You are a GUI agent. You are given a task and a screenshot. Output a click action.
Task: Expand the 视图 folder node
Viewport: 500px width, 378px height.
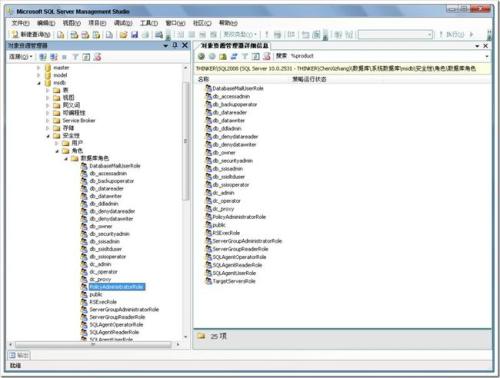coord(48,98)
